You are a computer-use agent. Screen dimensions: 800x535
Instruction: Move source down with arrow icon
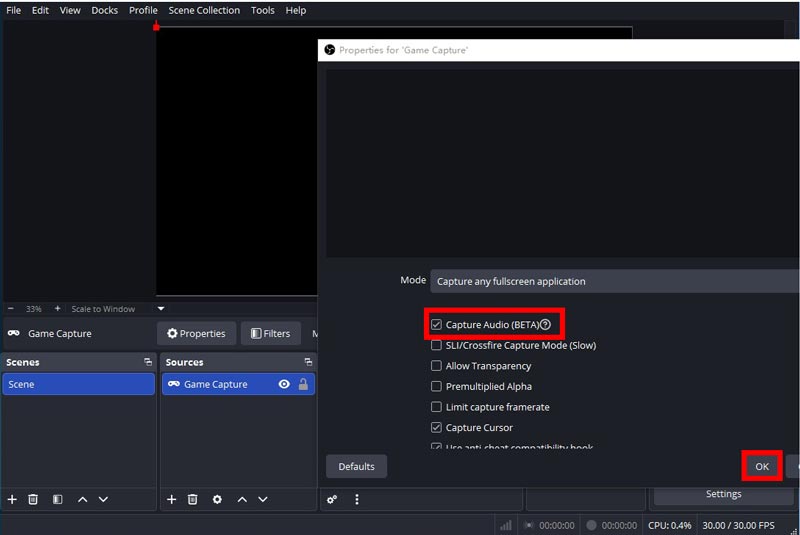(x=263, y=500)
